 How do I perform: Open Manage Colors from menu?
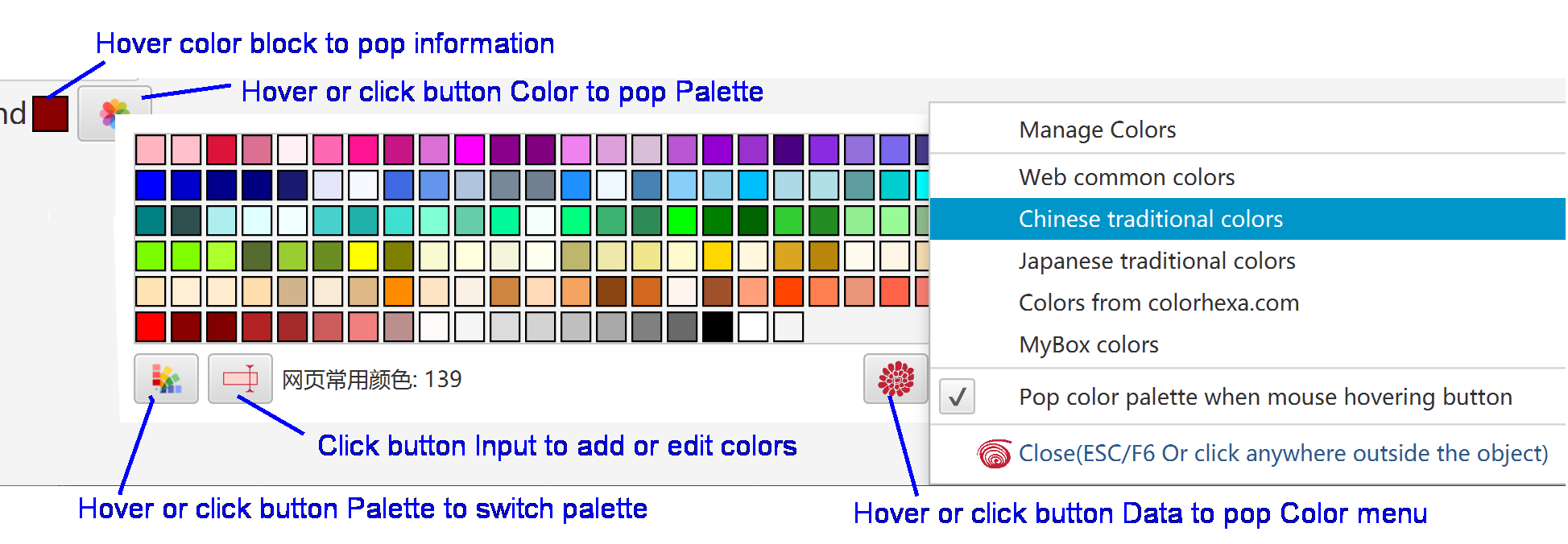(x=1097, y=130)
